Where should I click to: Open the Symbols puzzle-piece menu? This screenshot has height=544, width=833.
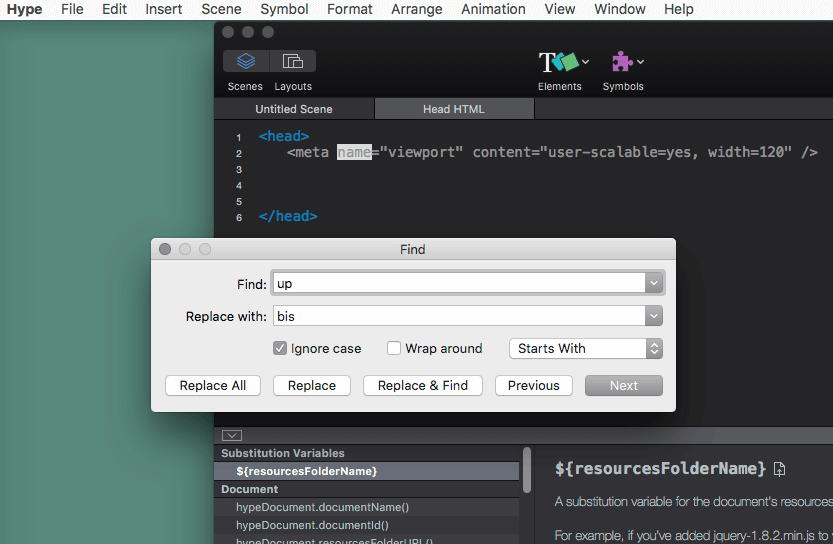(627, 62)
